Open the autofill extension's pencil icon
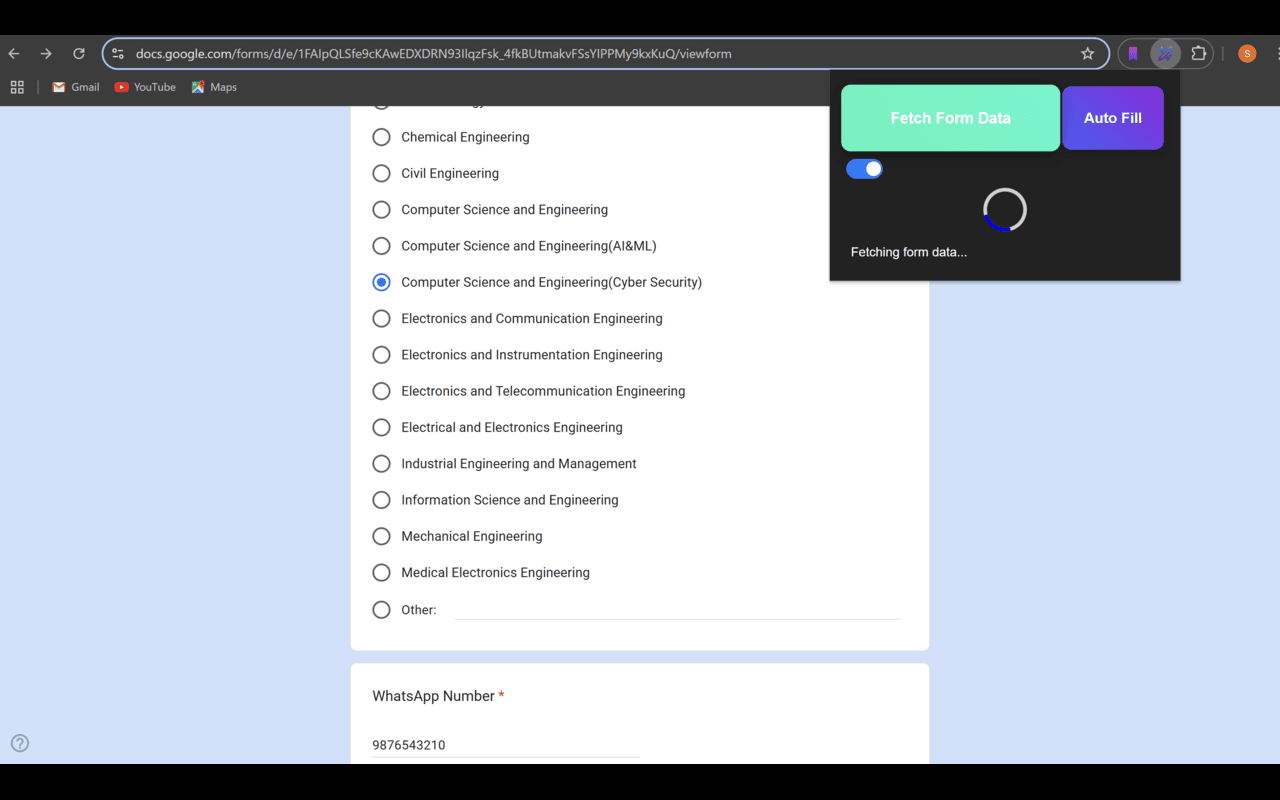 click(x=1165, y=53)
